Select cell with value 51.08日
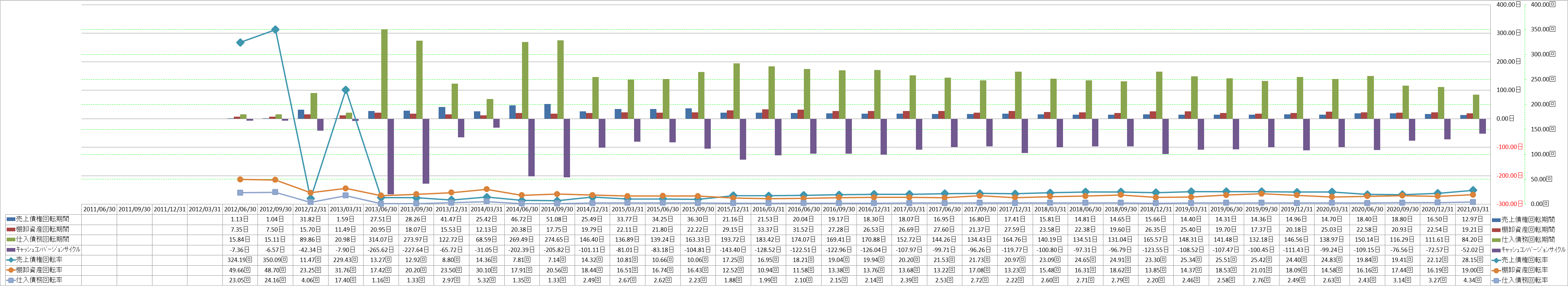 point(558,219)
